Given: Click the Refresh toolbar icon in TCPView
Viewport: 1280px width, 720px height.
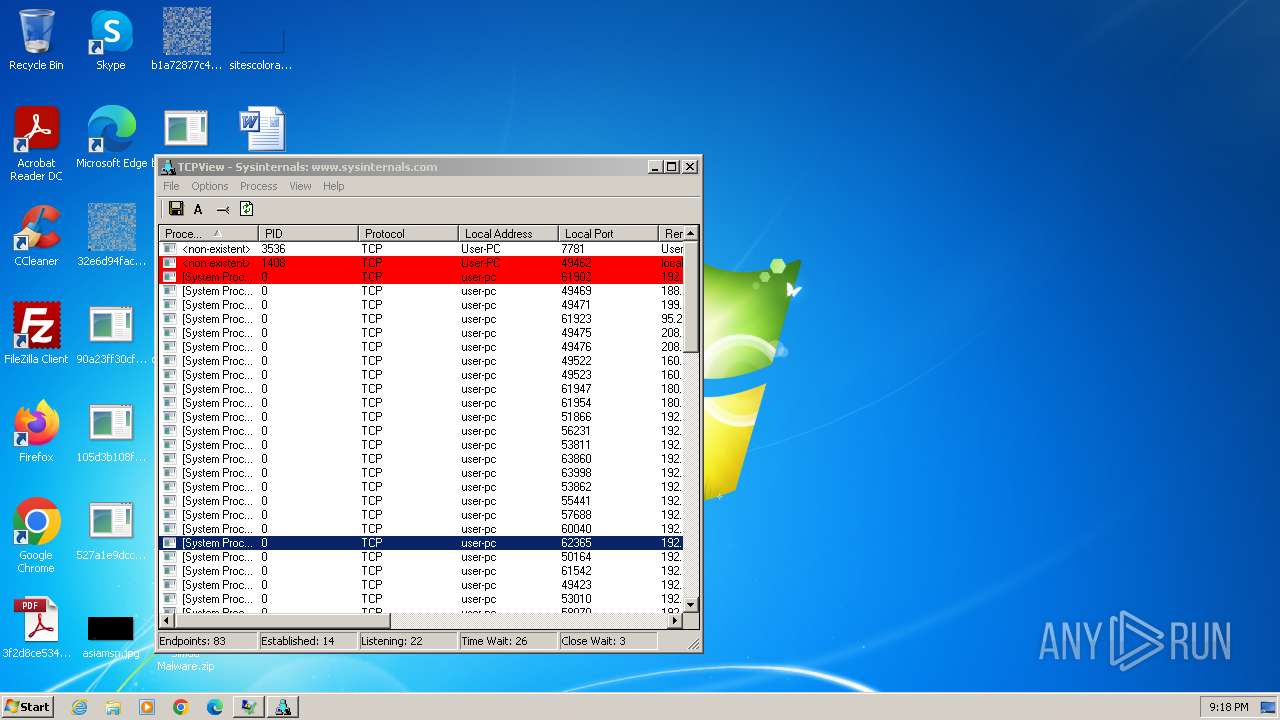Looking at the screenshot, I should coord(246,209).
